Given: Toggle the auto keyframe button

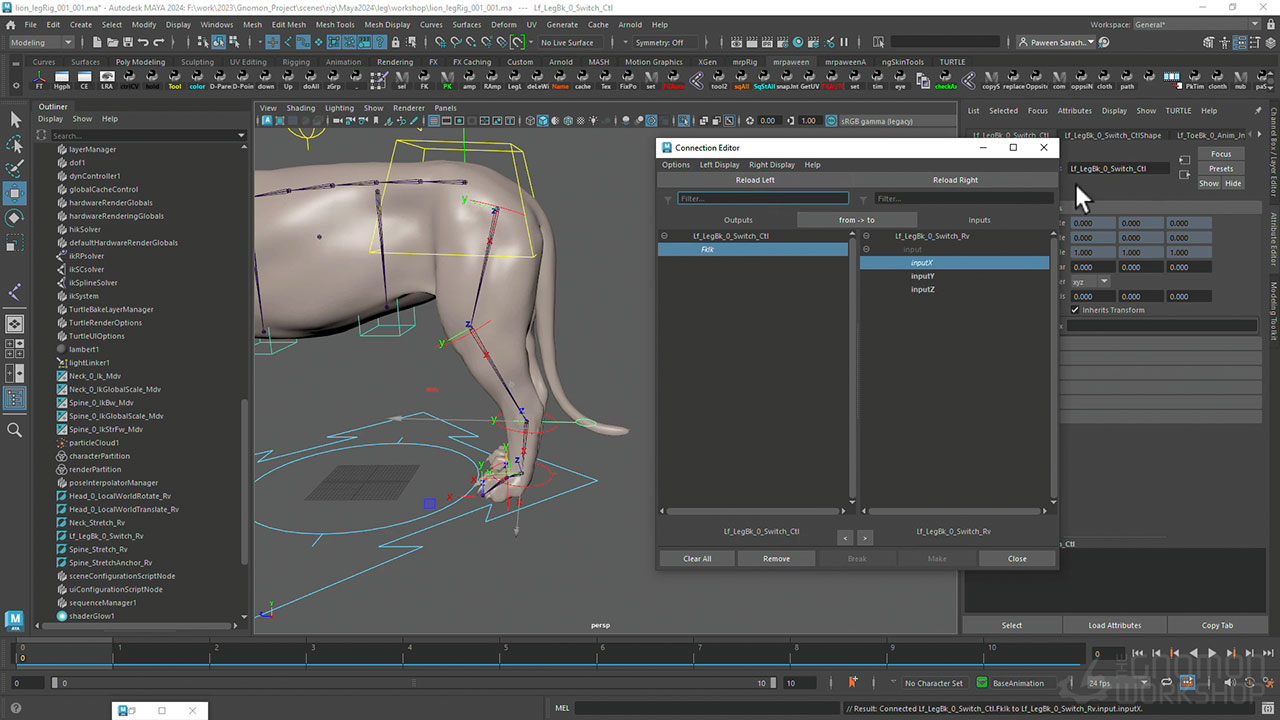Looking at the screenshot, I should pyautogui.click(x=853, y=683).
